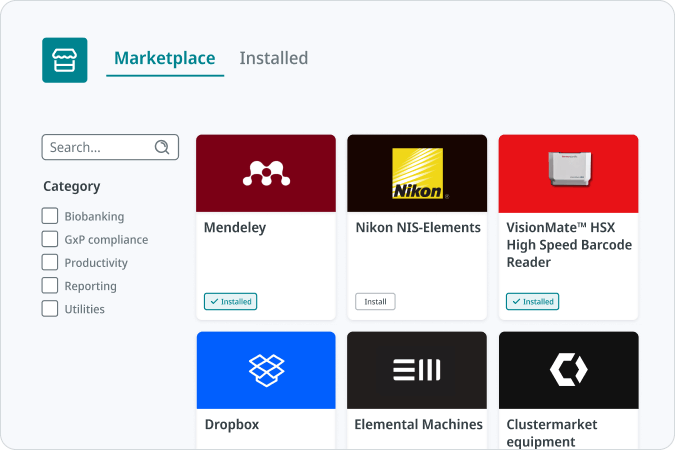Click the Marketplace storefront logo icon
Screen dimensions: 675x450
pos(65,60)
